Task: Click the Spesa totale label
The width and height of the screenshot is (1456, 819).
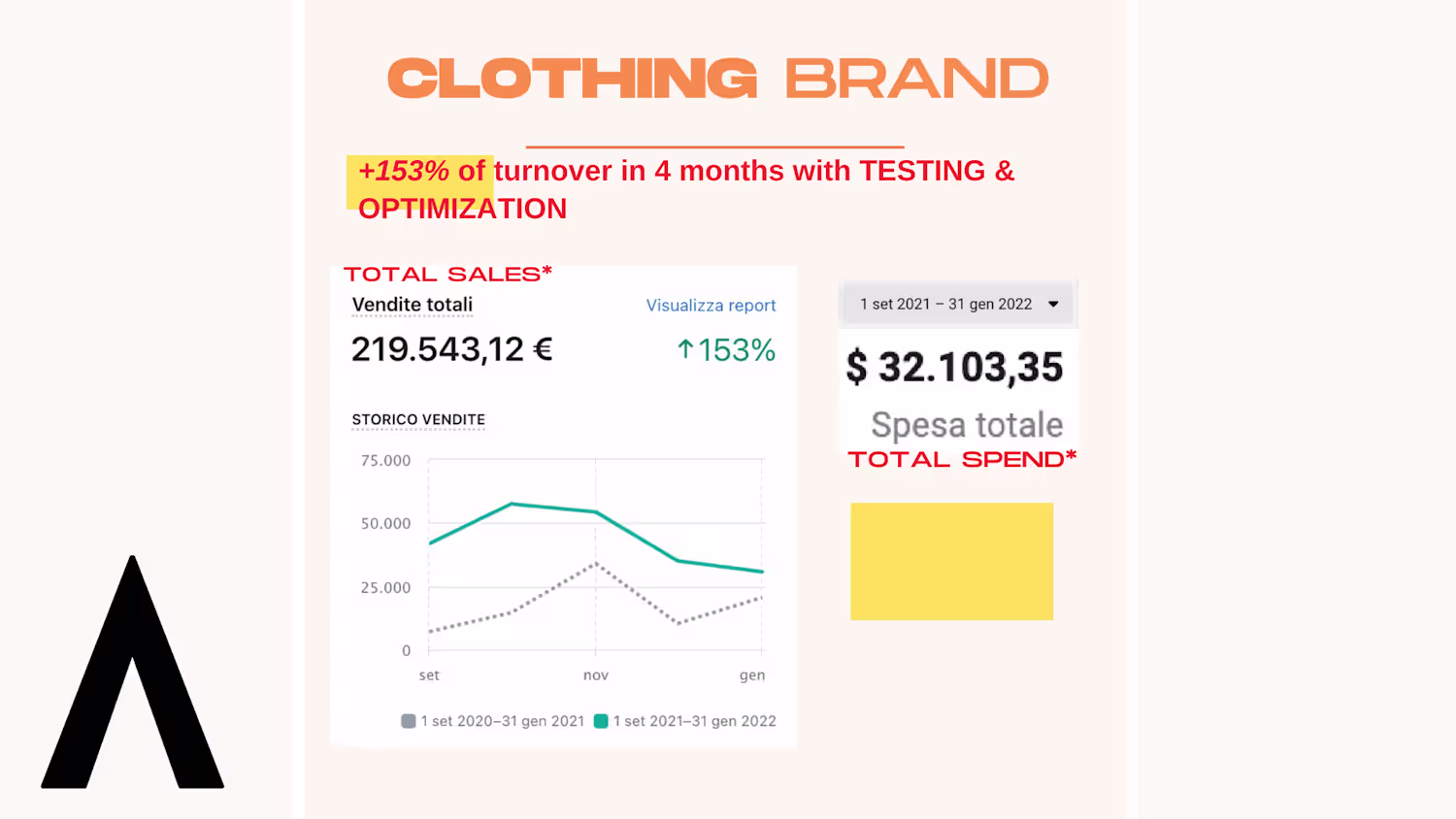Action: pos(967,425)
